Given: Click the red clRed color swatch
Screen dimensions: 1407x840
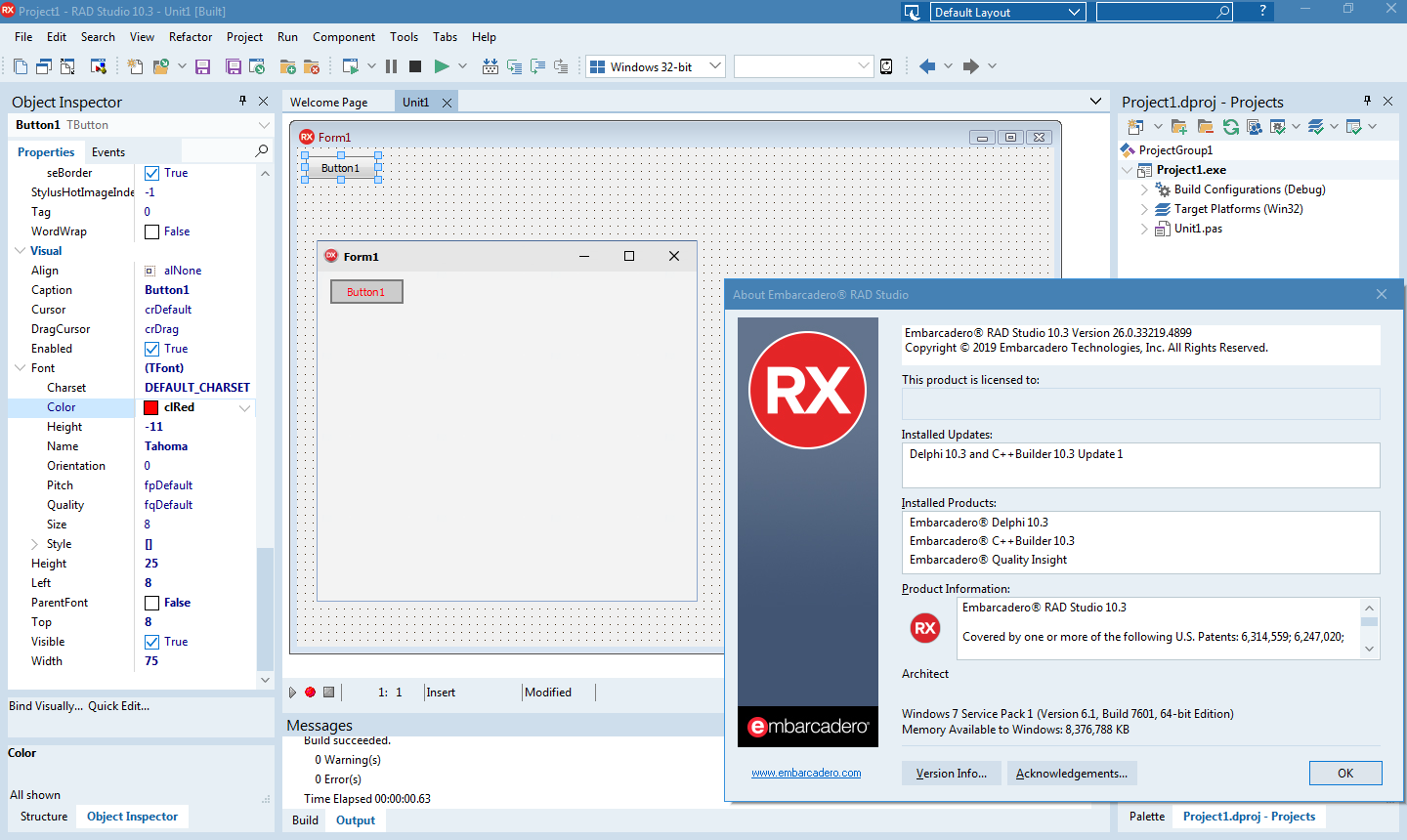Looking at the screenshot, I should [x=151, y=407].
